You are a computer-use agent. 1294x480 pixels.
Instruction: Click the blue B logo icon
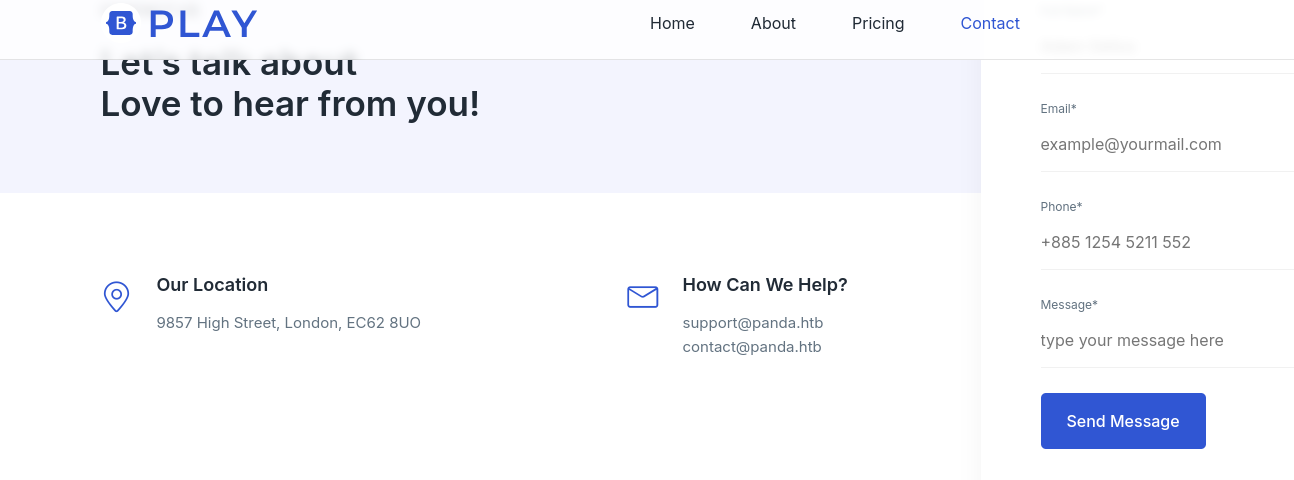121,23
